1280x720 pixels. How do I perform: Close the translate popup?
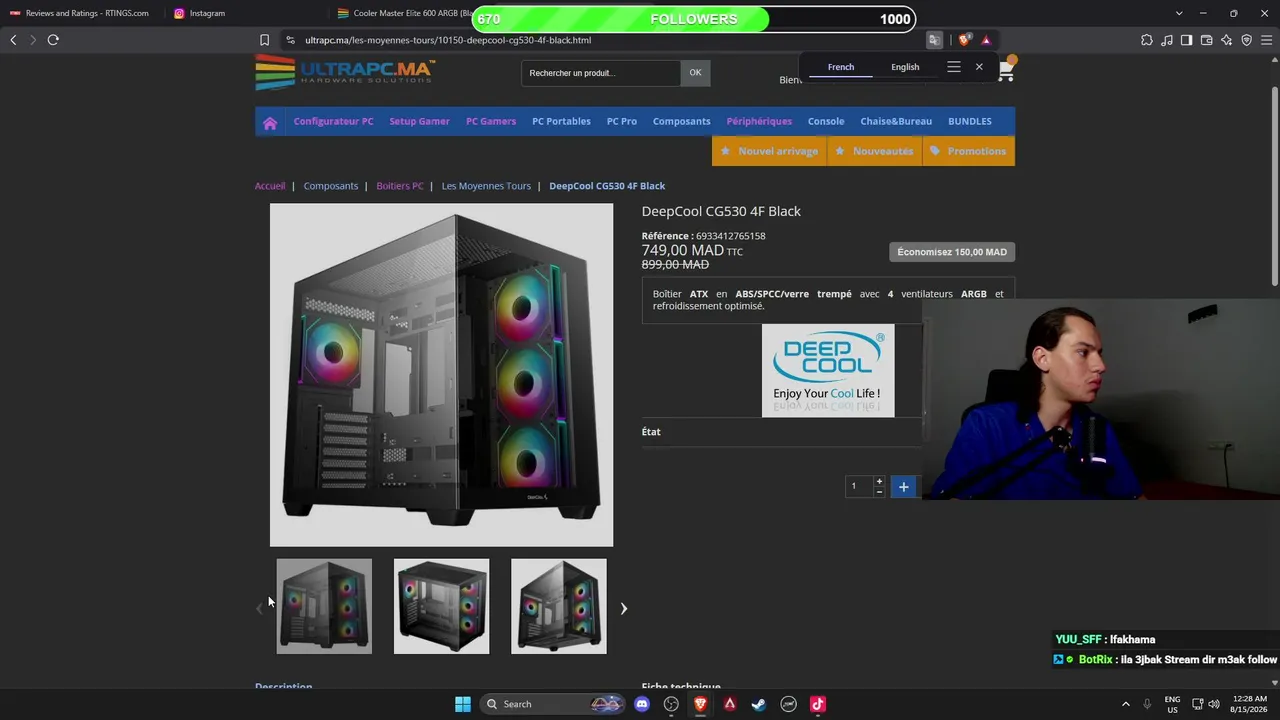pos(979,67)
